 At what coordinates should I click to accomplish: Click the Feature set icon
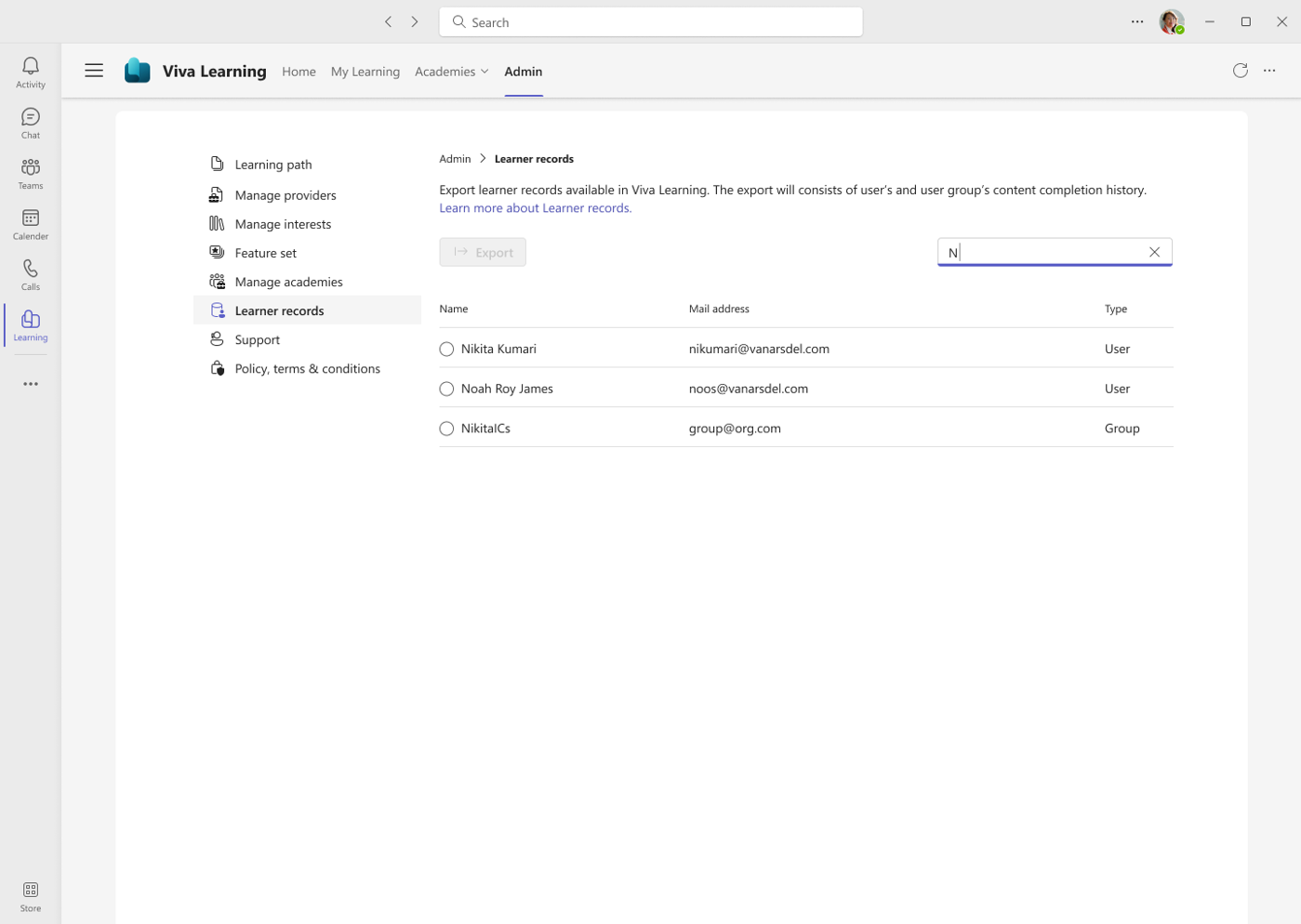tap(217, 252)
